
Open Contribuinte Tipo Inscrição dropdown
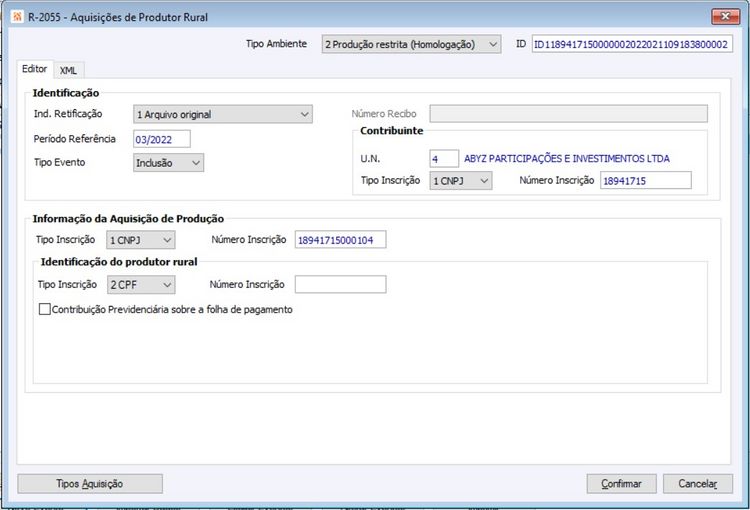point(461,181)
